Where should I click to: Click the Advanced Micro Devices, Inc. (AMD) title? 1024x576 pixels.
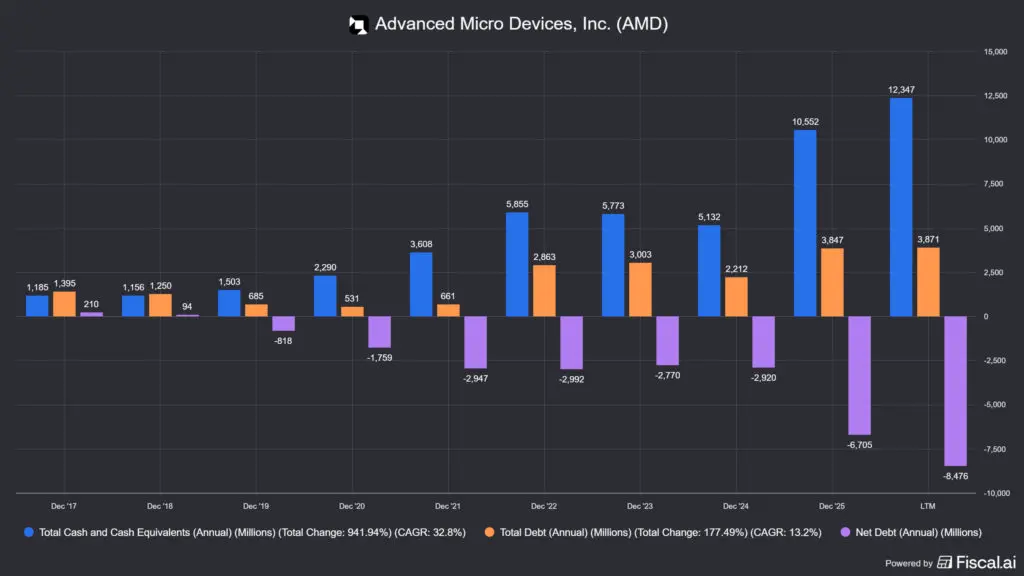(x=521, y=24)
